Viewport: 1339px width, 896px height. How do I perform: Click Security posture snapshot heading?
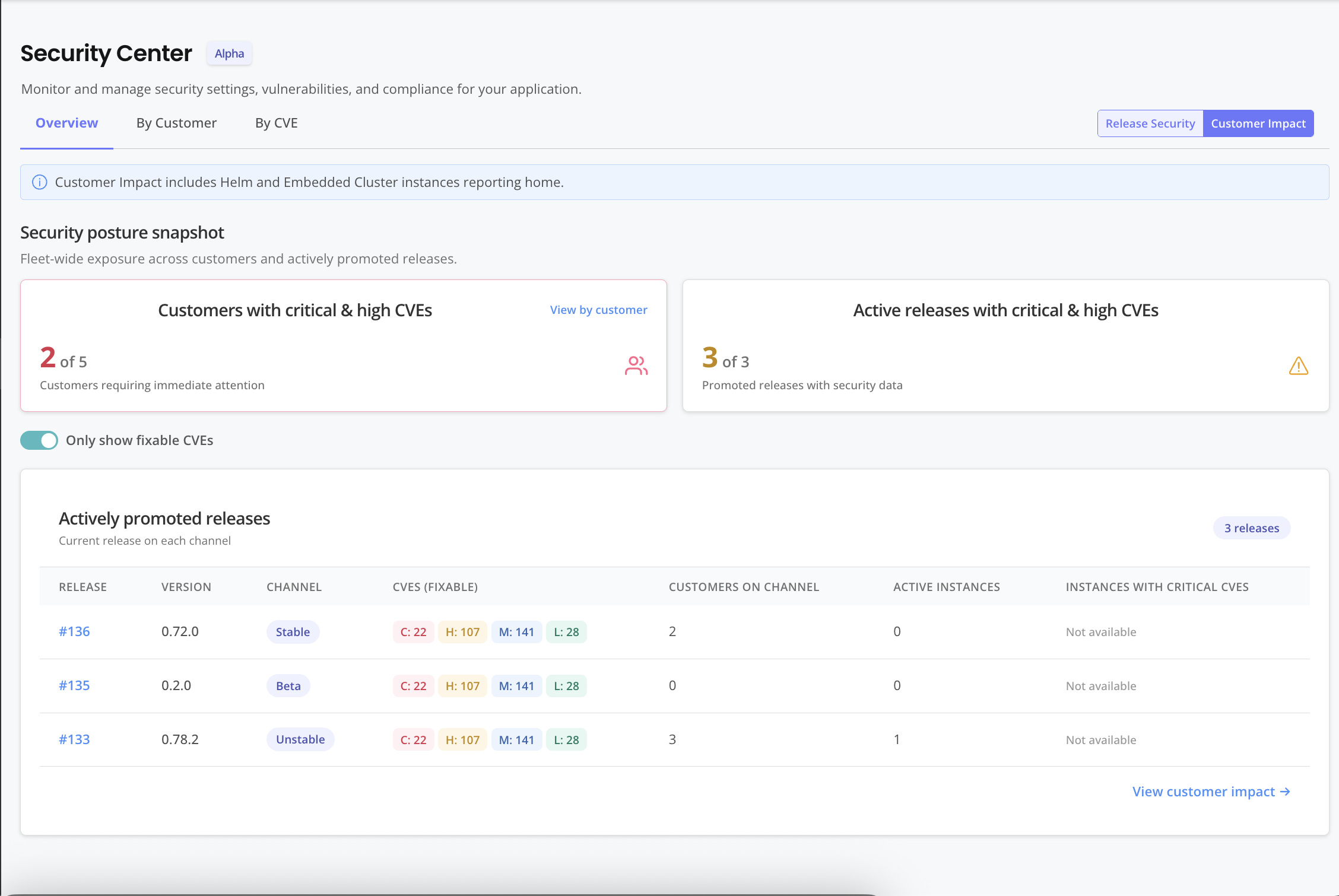122,233
